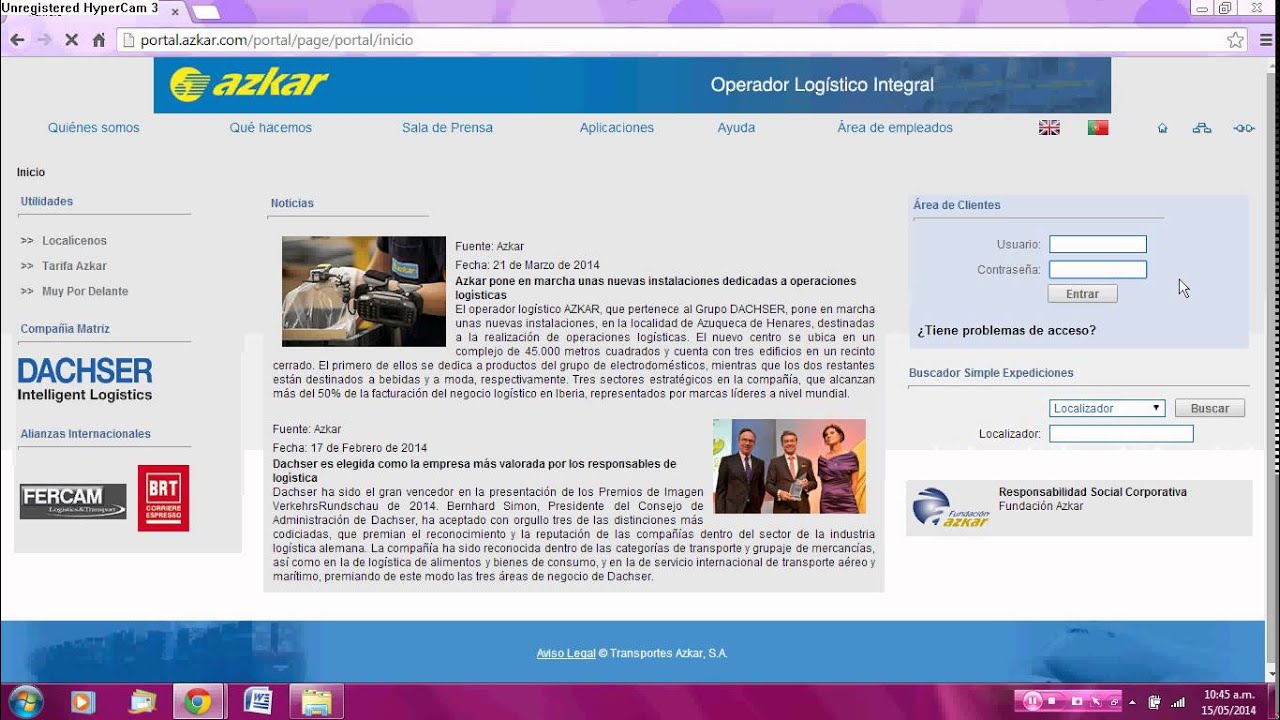Click the browser back arrow
Viewport: 1280px width, 720px height.
(17, 40)
